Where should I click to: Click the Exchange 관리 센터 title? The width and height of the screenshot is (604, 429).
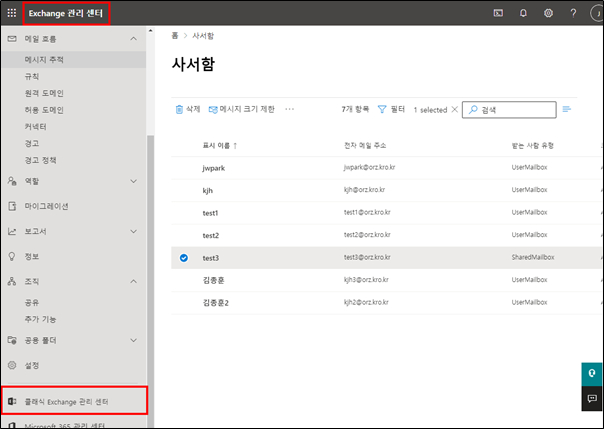tap(66, 13)
